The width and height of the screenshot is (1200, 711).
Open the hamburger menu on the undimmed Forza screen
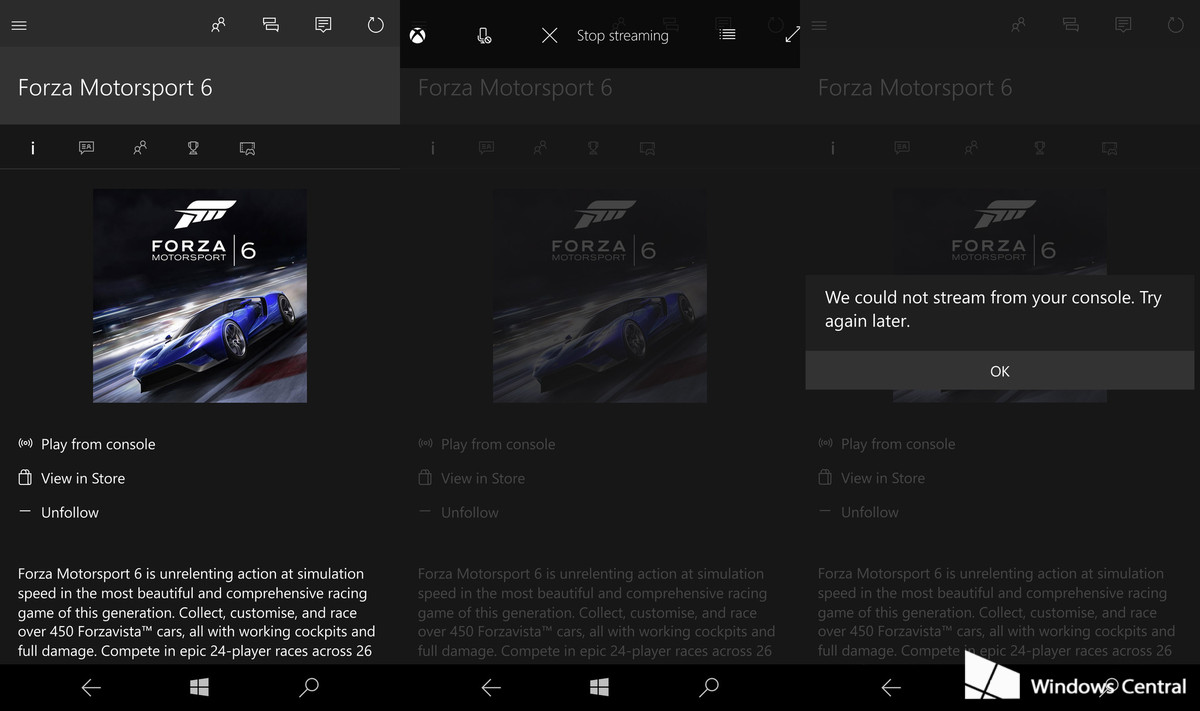(19, 26)
